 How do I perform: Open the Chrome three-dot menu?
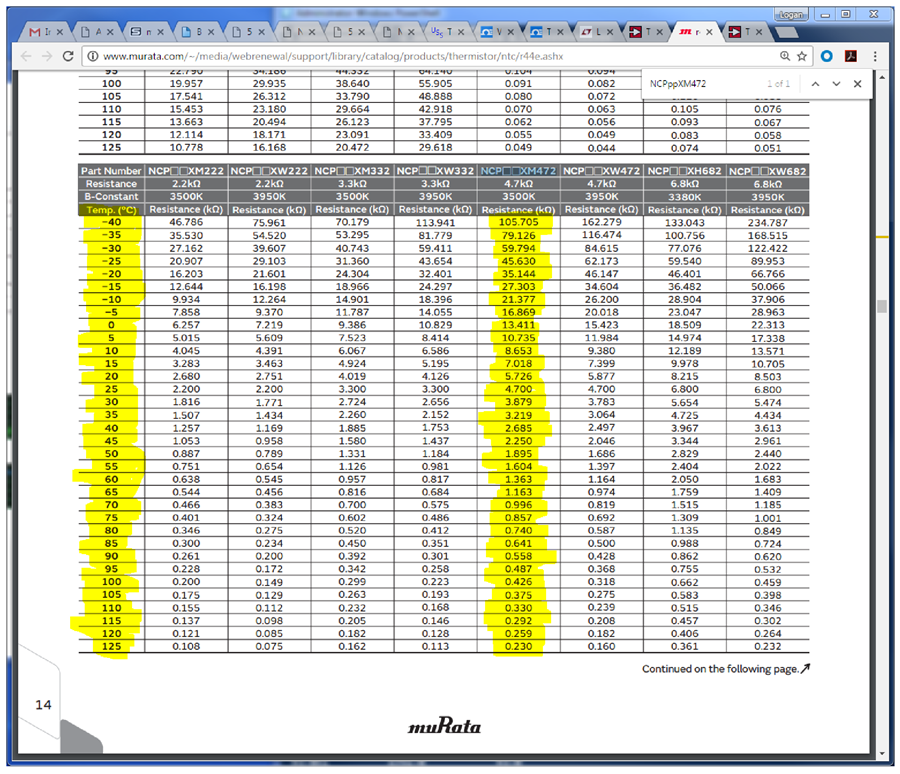(875, 56)
